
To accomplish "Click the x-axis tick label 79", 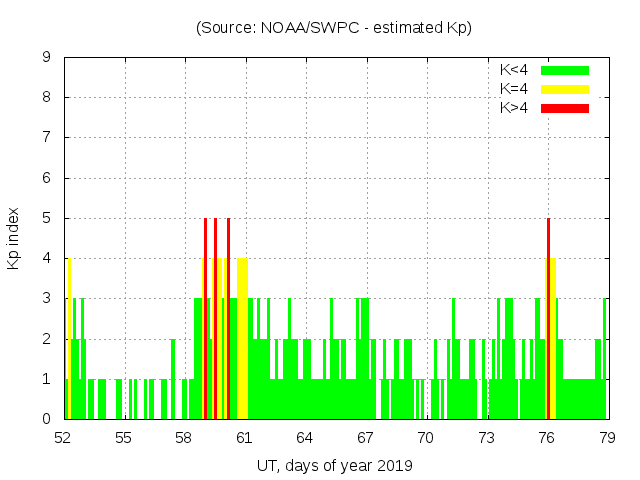I will click(606, 438).
